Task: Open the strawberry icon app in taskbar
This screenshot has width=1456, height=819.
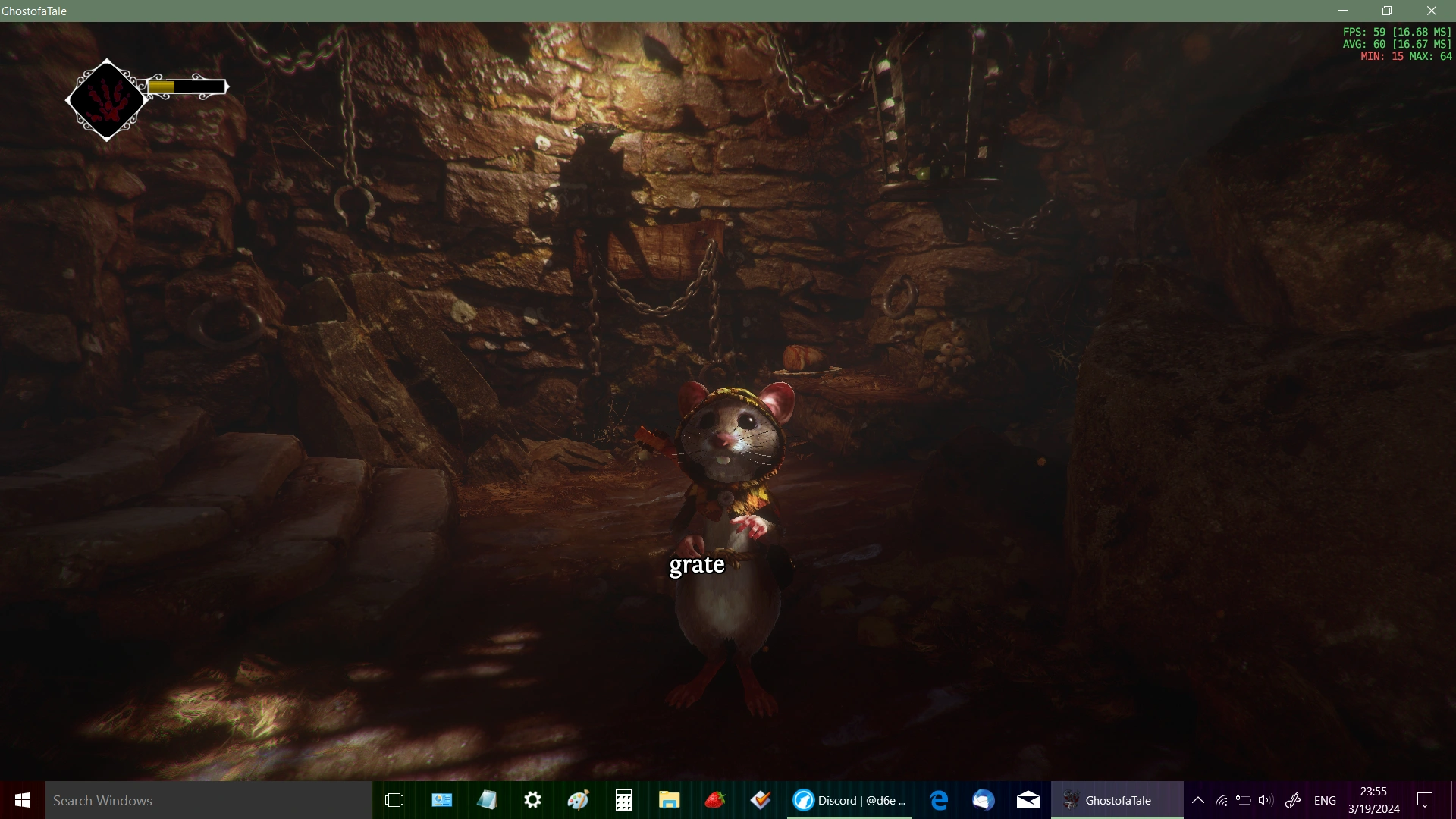Action: [714, 800]
